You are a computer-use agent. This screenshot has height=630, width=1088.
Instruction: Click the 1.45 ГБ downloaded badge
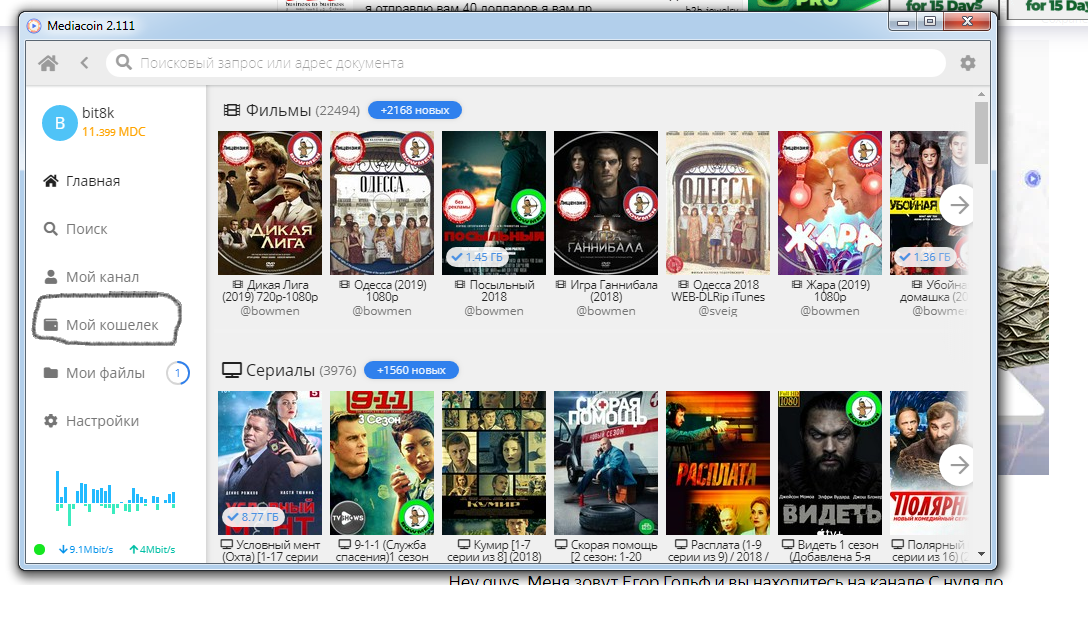pyautogui.click(x=477, y=257)
